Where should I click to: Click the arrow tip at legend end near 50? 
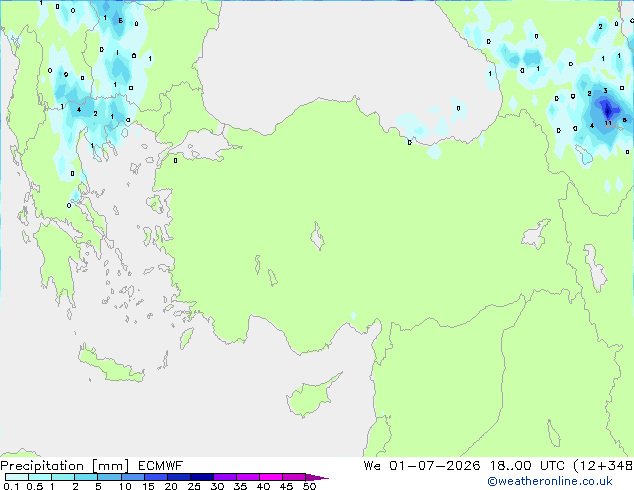317,477
